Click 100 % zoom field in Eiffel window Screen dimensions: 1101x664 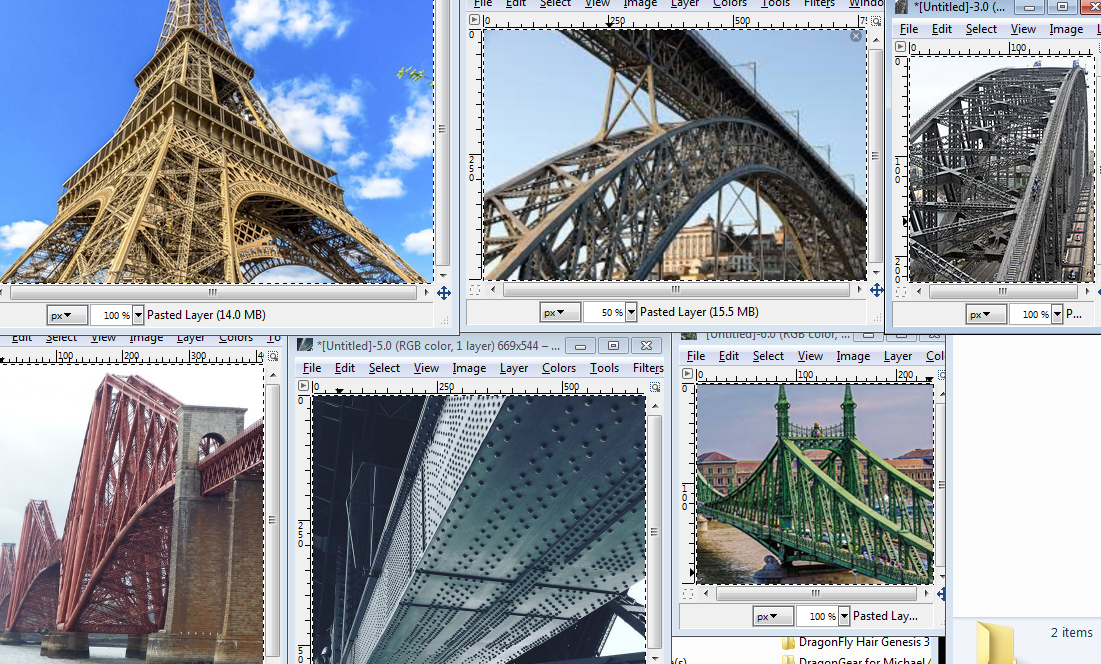(112, 315)
